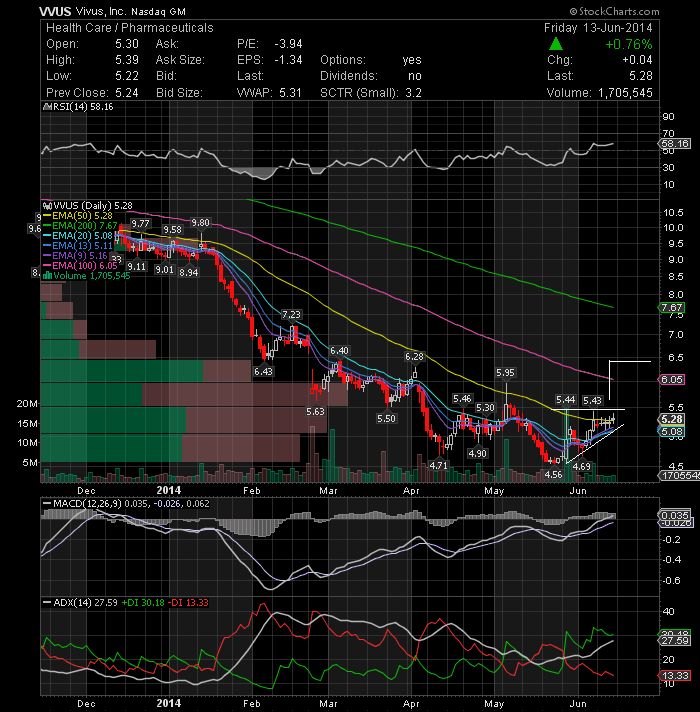700x712 pixels.
Task: Click the 5.44 price high annotation
Action: click(566, 400)
